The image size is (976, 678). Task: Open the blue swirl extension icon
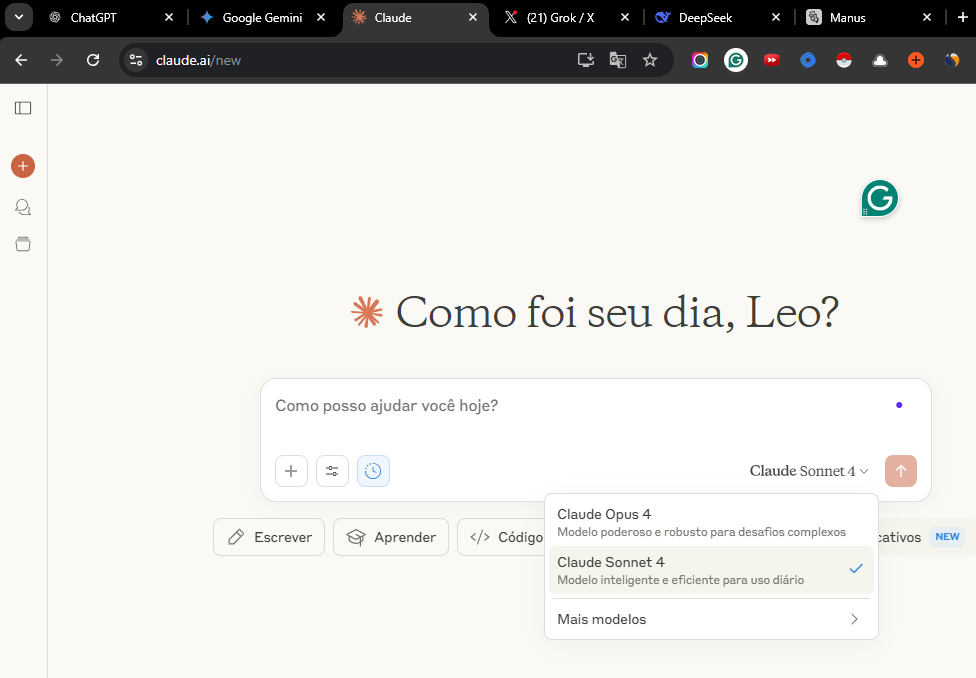pos(808,60)
